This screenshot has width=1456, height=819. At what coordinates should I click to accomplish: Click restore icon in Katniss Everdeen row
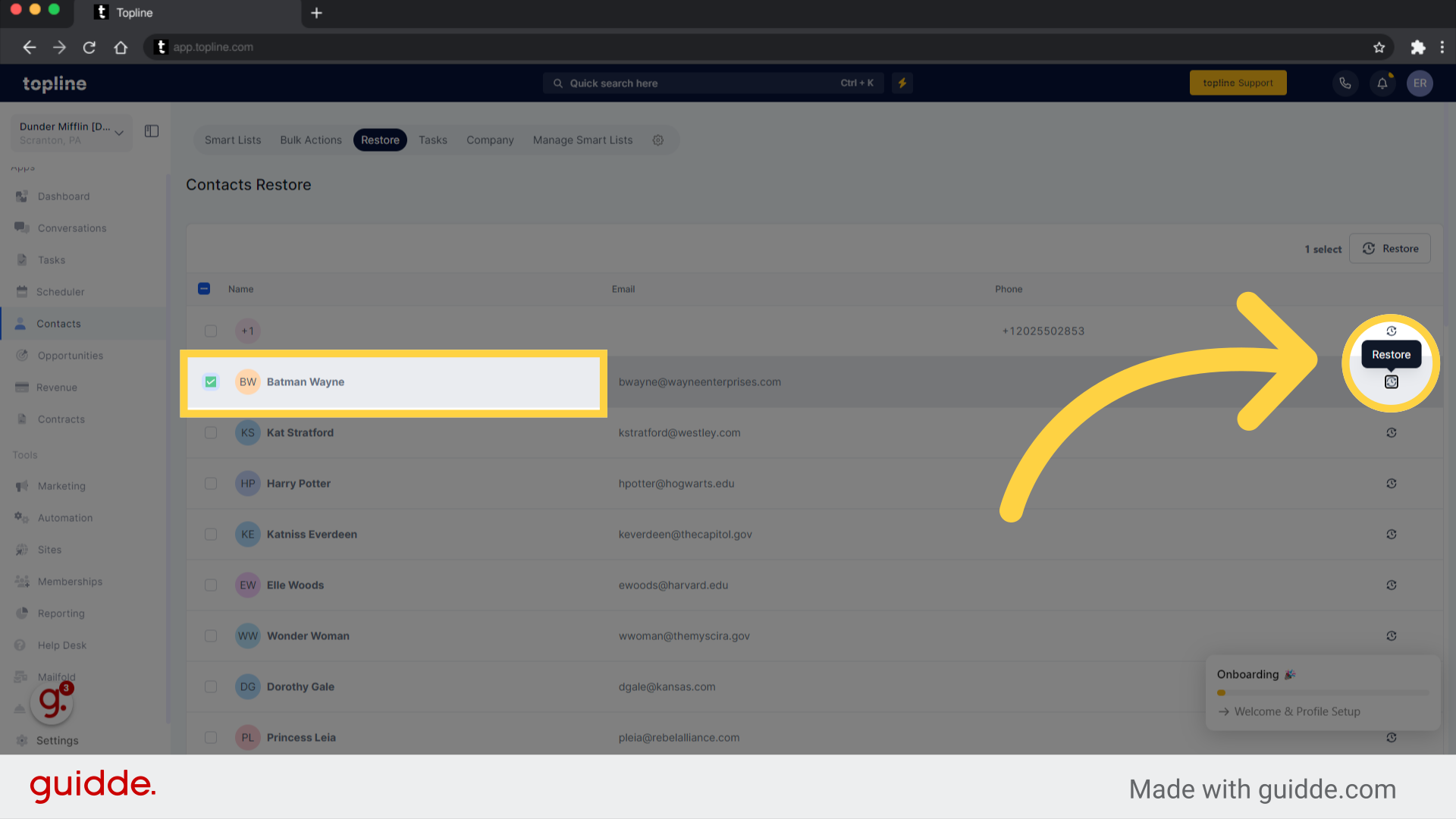[1392, 535]
